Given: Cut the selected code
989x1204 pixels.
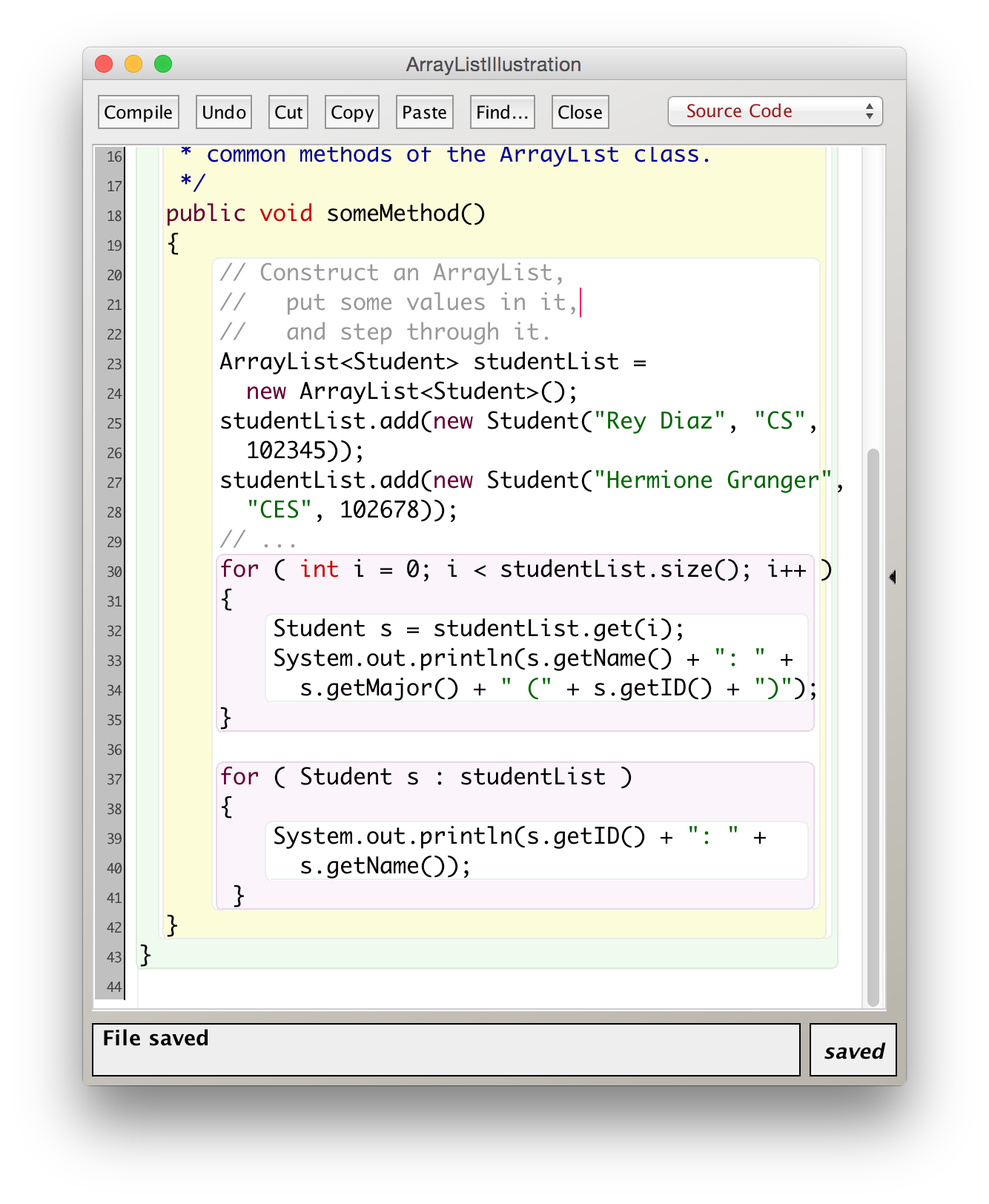Looking at the screenshot, I should 288,112.
